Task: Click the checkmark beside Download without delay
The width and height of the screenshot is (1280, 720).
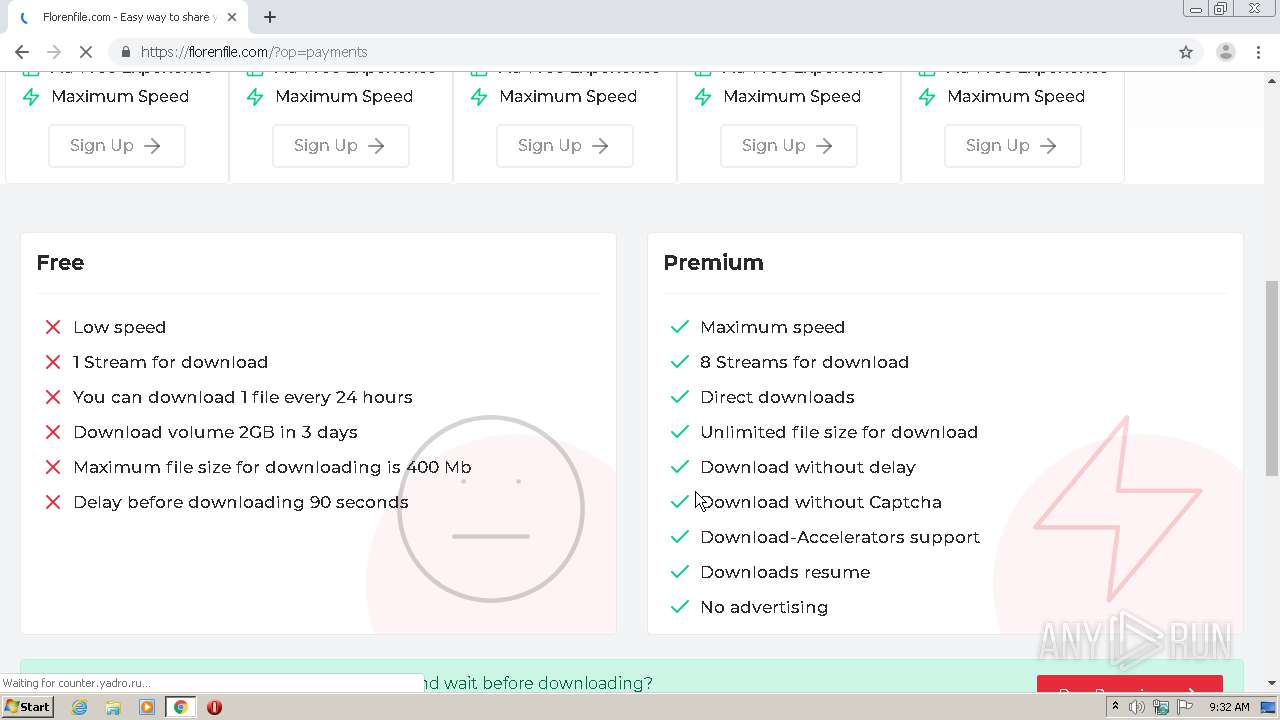Action: coord(680,467)
